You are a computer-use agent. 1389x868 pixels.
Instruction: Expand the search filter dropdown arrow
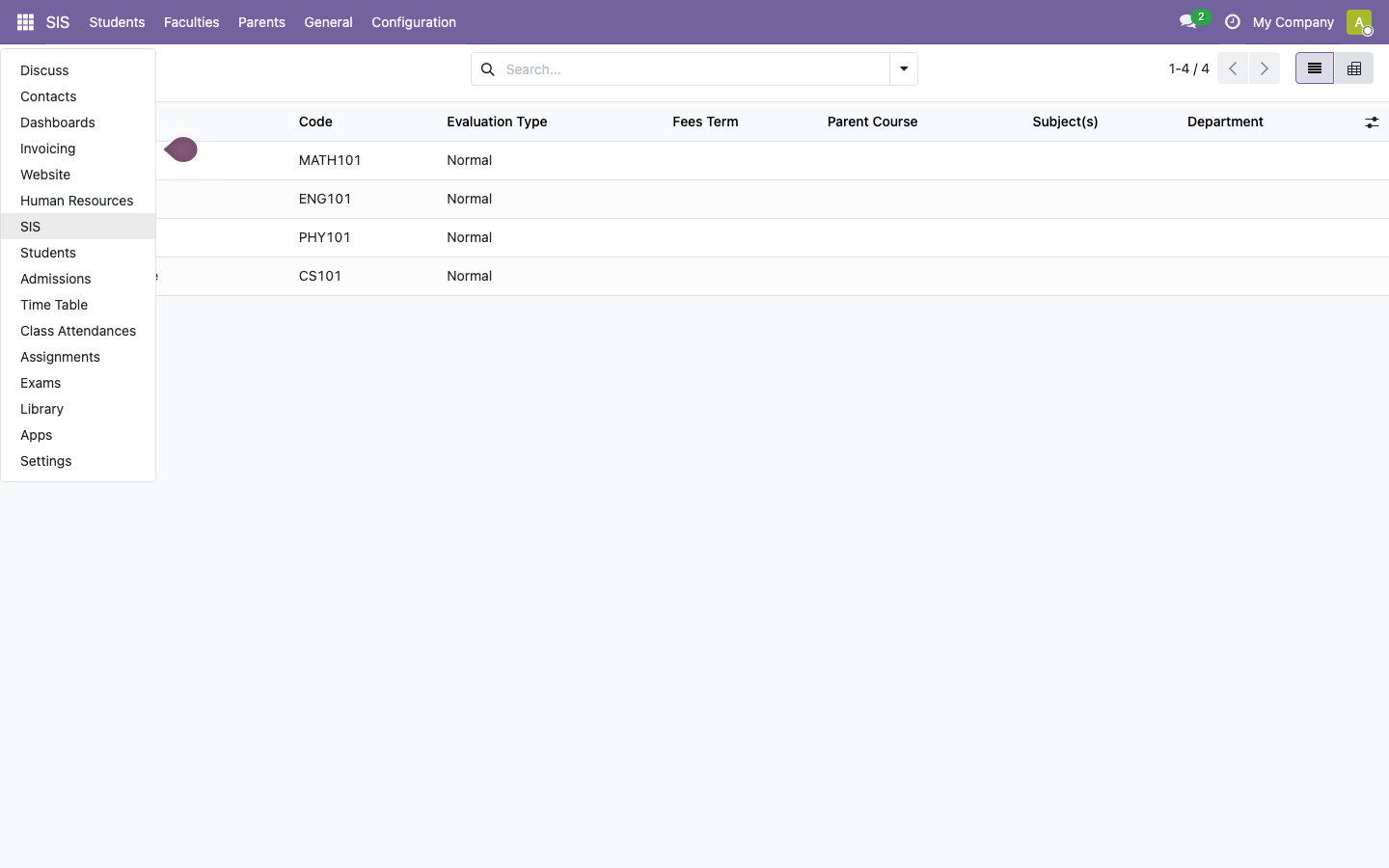tap(904, 69)
